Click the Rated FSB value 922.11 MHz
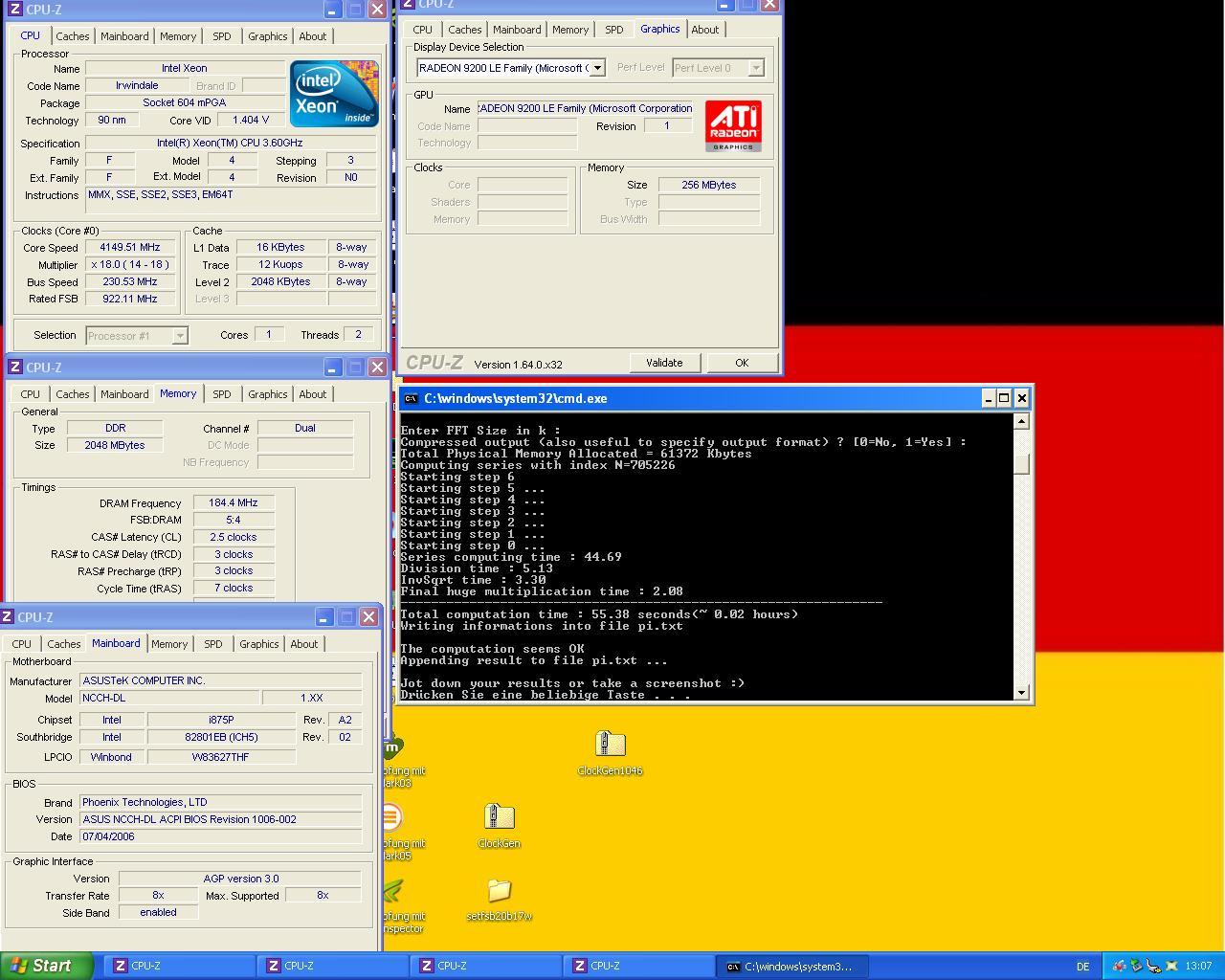Image resolution: width=1225 pixels, height=980 pixels. tap(130, 299)
